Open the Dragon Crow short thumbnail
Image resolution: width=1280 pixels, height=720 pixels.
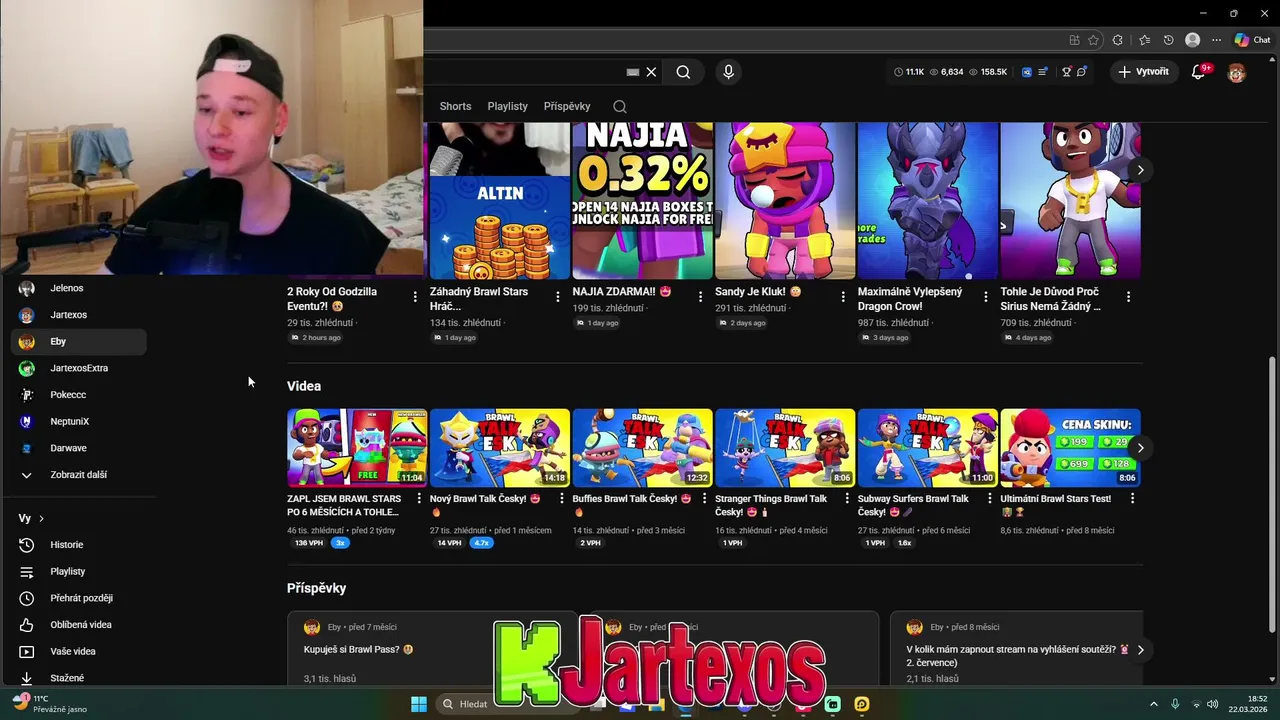[x=928, y=201]
